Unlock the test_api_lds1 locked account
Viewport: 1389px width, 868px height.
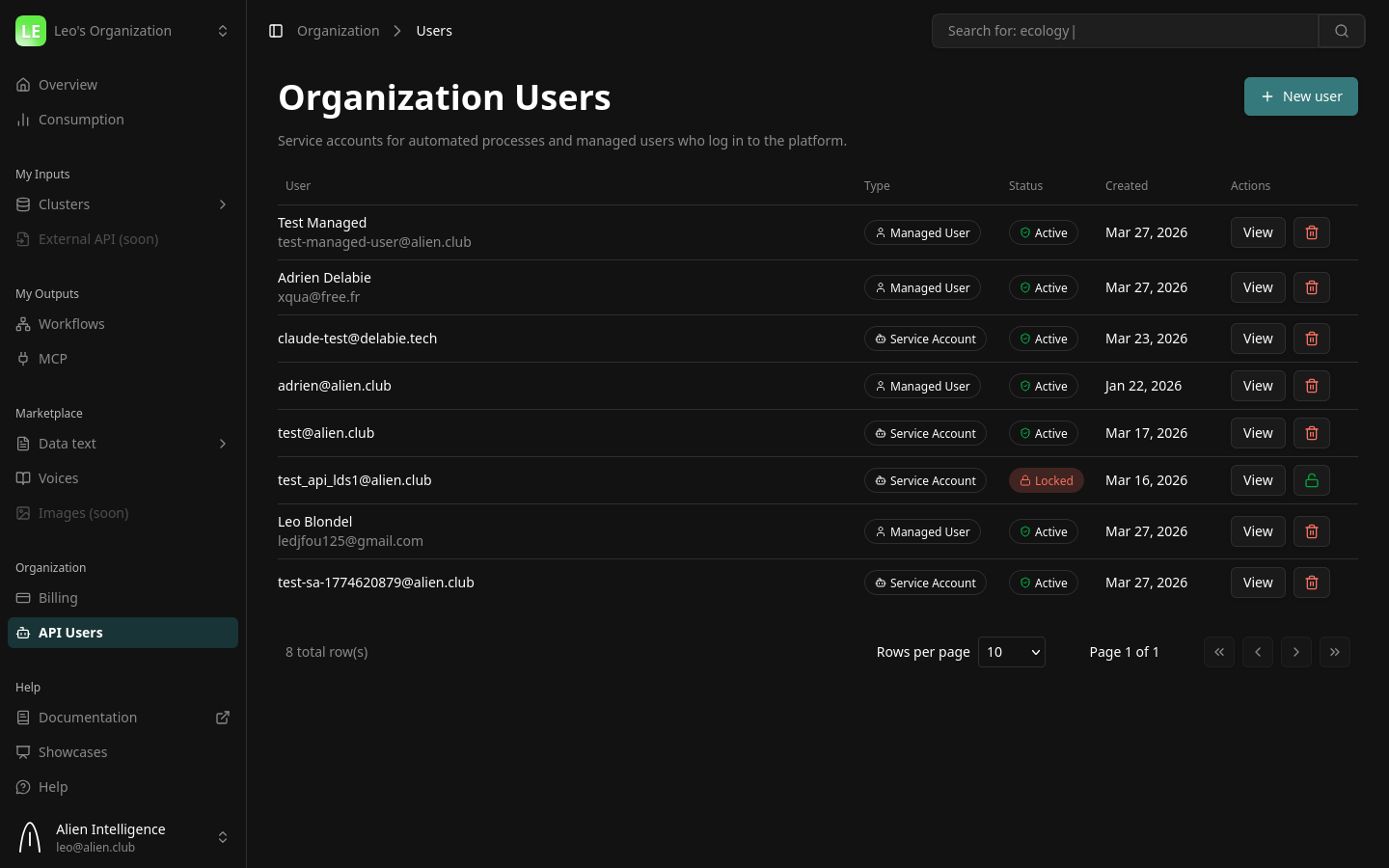1312,480
